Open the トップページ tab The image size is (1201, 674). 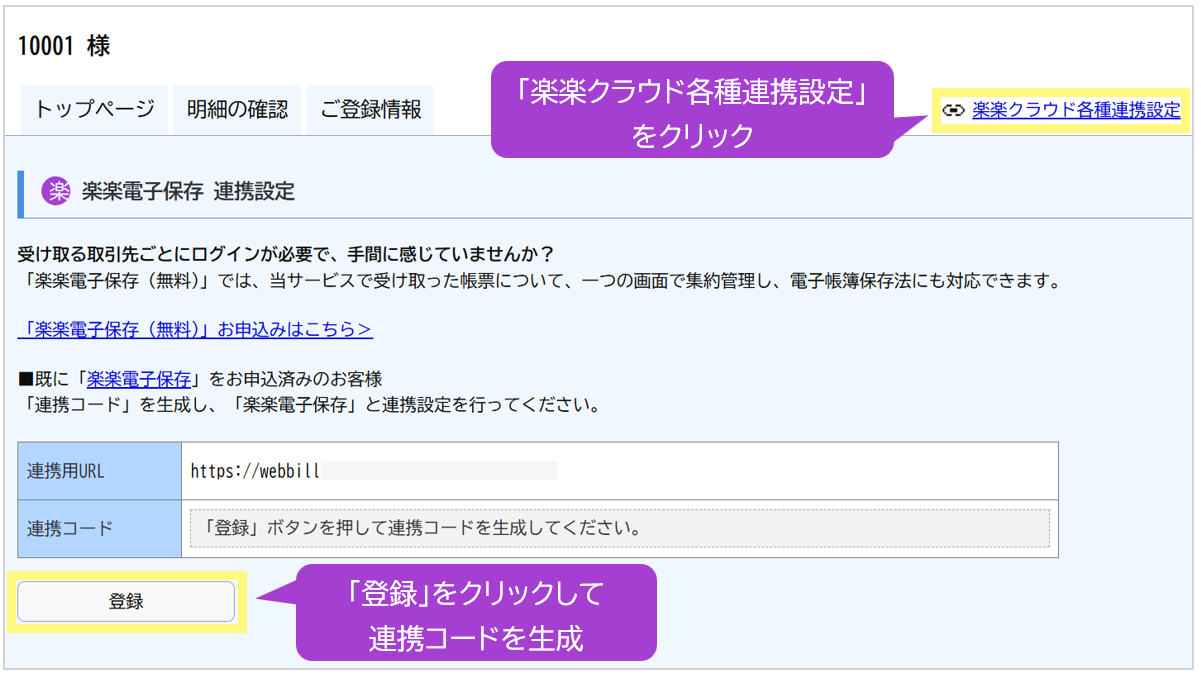pyautogui.click(x=95, y=110)
